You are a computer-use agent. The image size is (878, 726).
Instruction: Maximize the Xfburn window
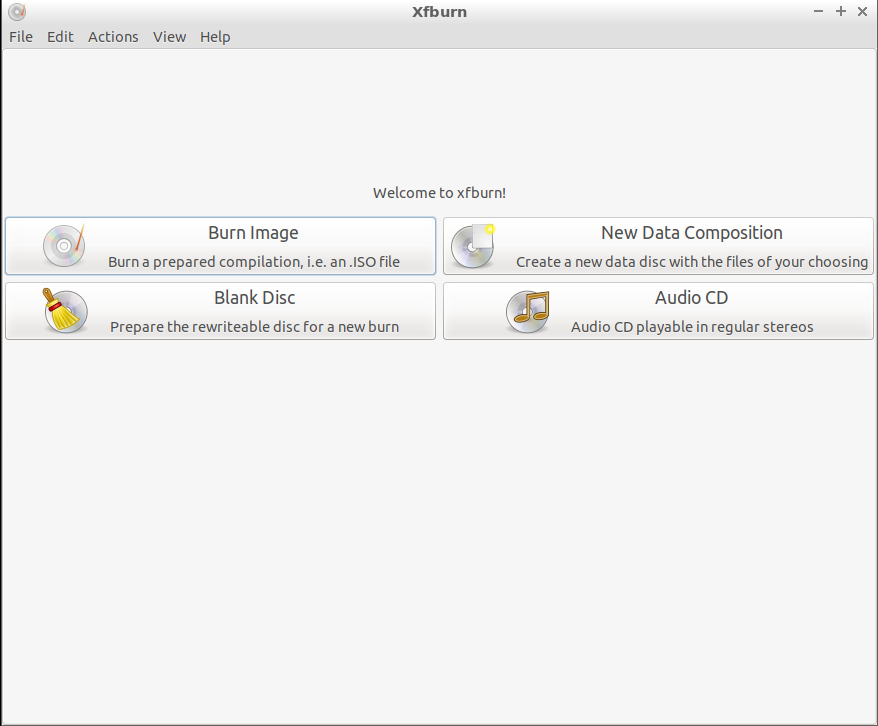pos(841,12)
